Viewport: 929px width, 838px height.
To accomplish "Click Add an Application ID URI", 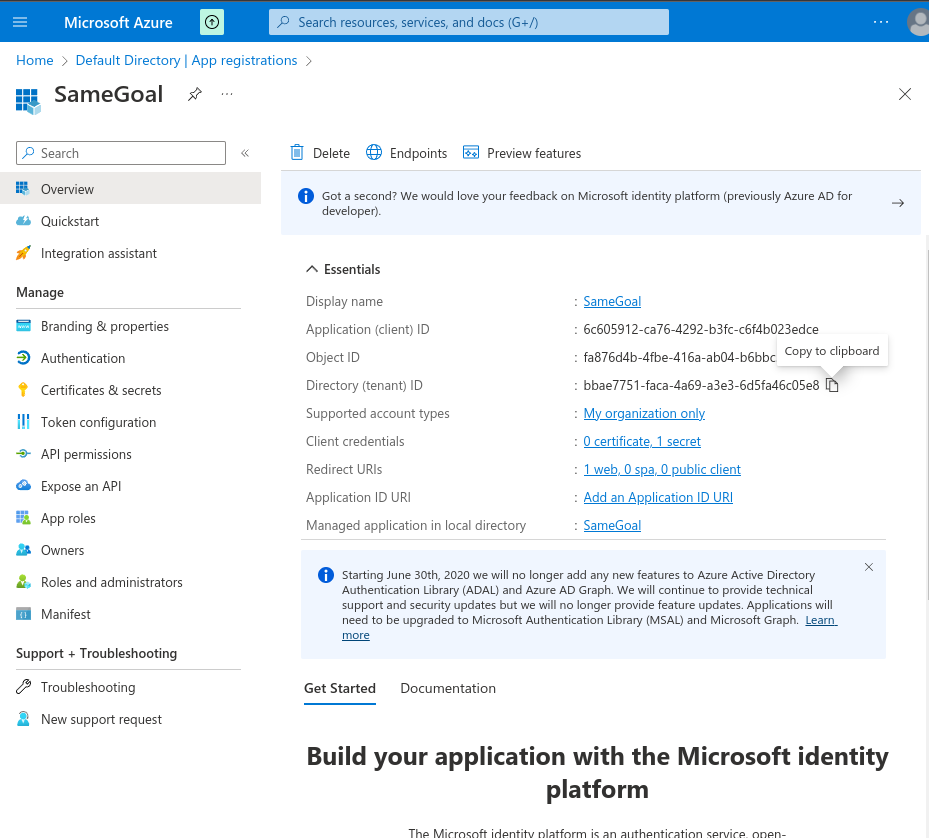I will [x=658, y=497].
